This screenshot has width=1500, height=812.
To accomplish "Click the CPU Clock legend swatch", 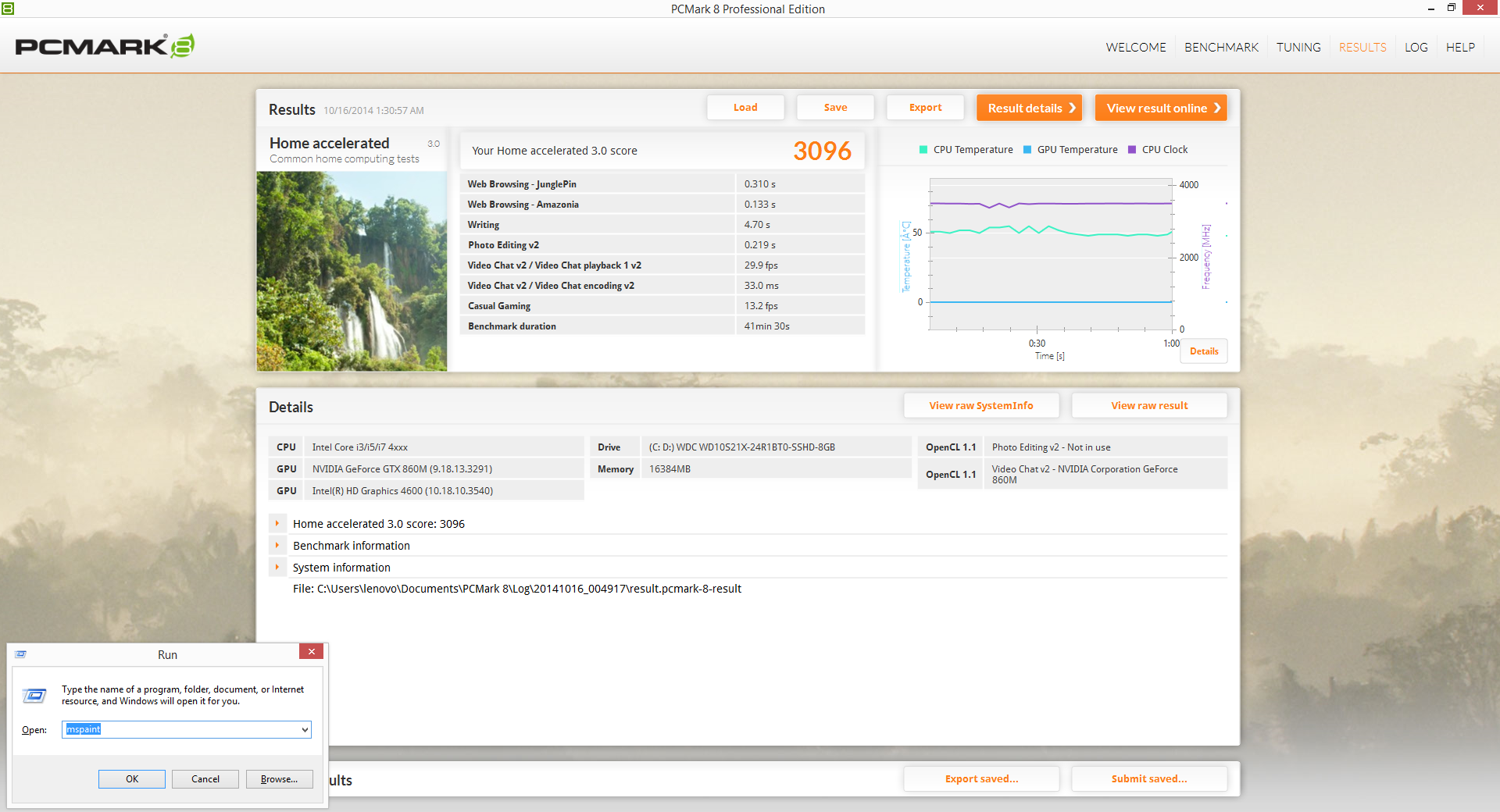I will click(x=1132, y=150).
